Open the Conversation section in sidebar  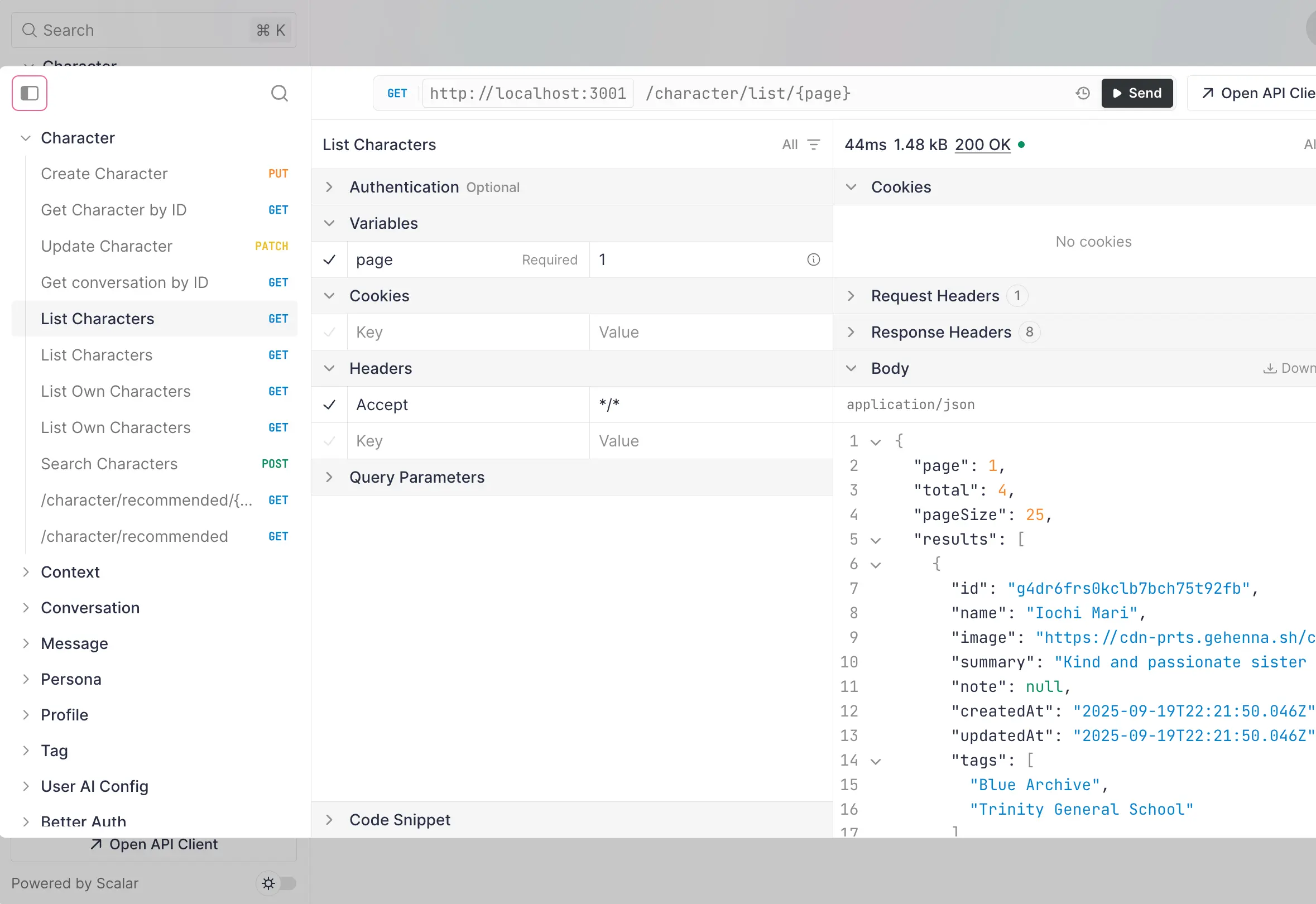point(90,608)
